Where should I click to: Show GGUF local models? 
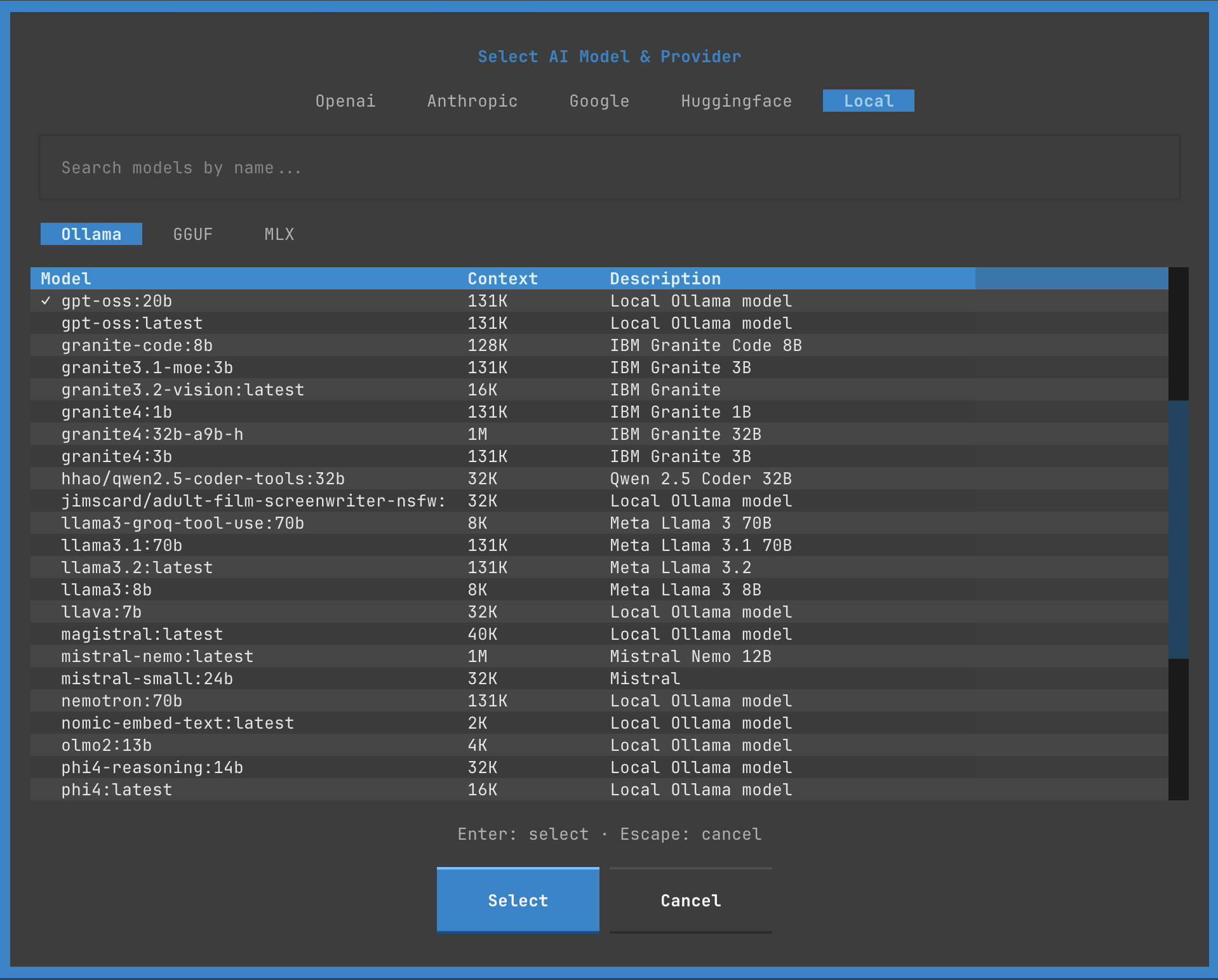[193, 234]
